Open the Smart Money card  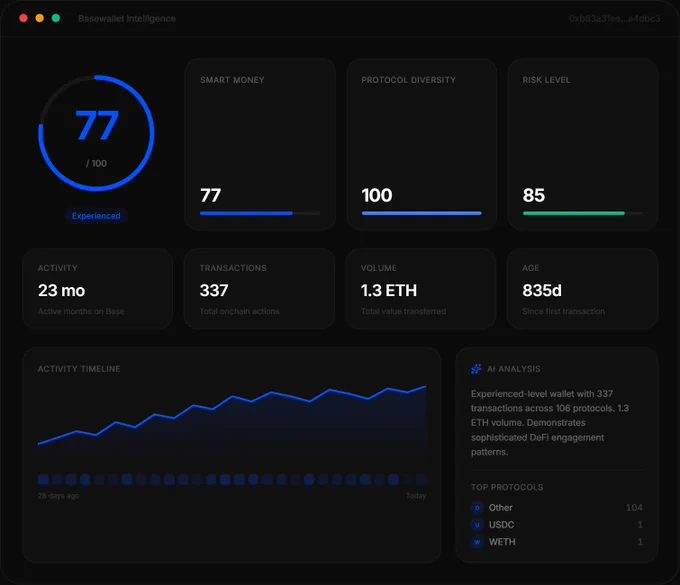point(260,144)
